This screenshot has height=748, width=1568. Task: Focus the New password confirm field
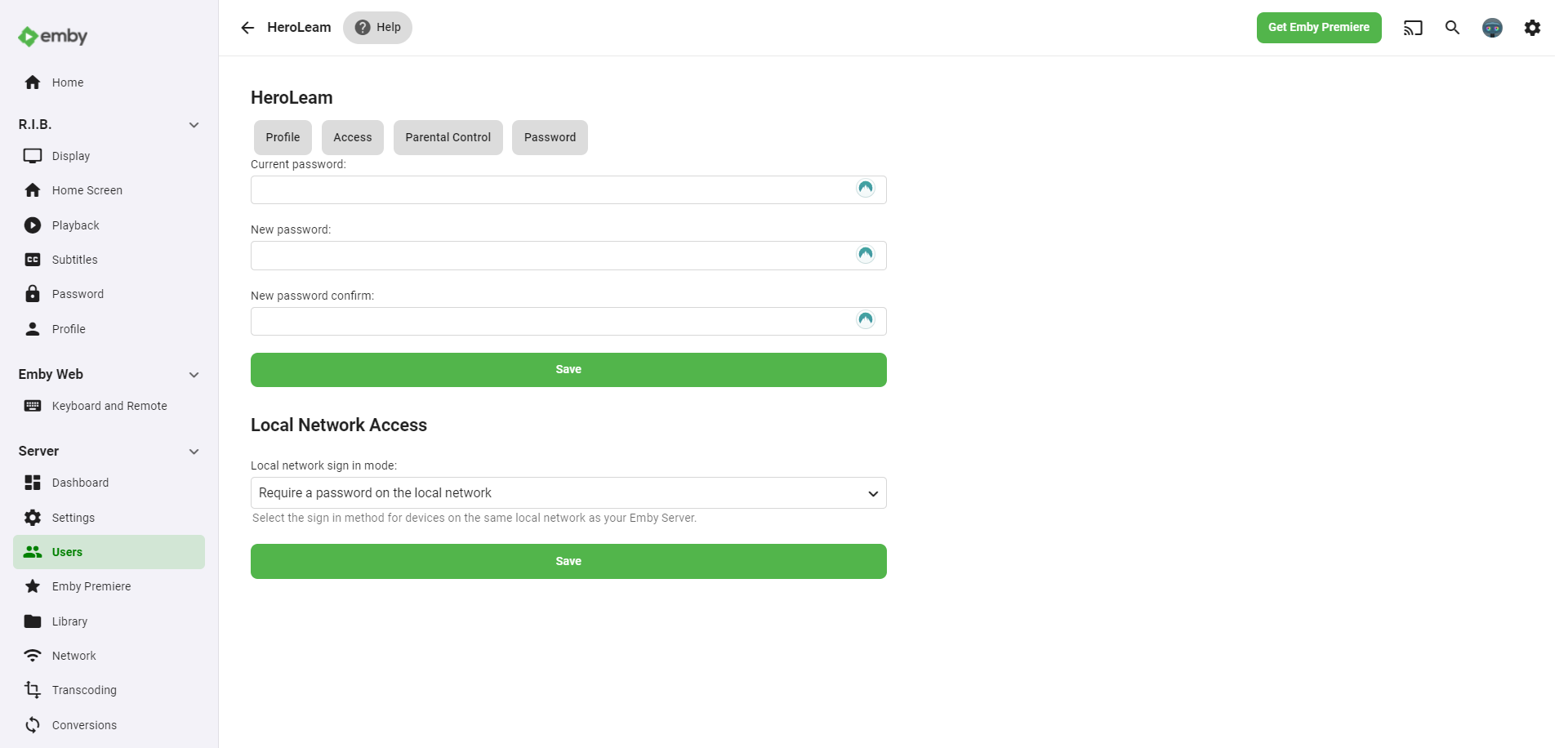click(x=568, y=322)
